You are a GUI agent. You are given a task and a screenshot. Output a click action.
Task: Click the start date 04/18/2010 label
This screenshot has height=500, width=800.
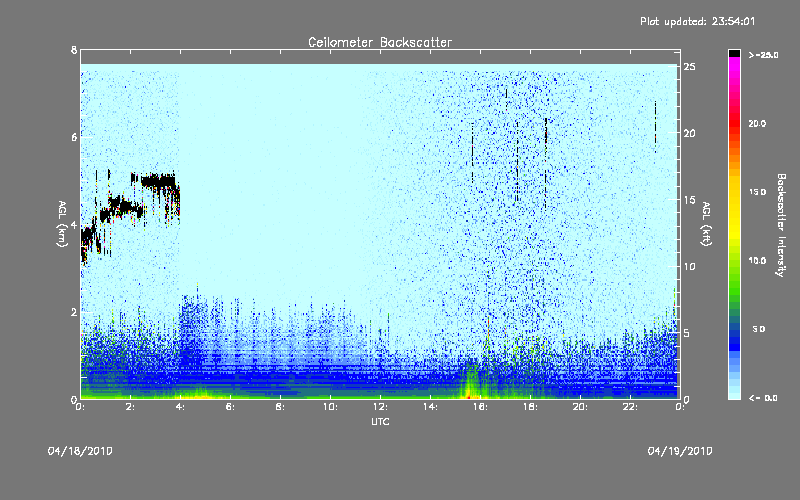80,451
